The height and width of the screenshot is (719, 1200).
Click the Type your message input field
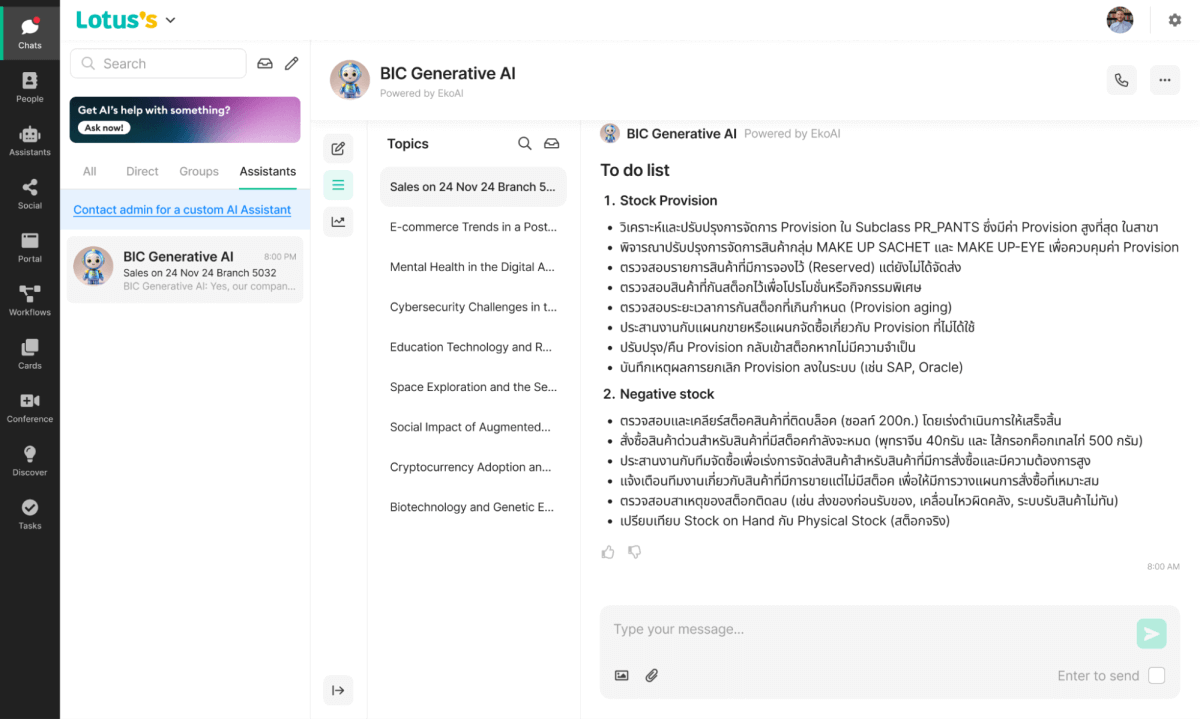pos(860,630)
